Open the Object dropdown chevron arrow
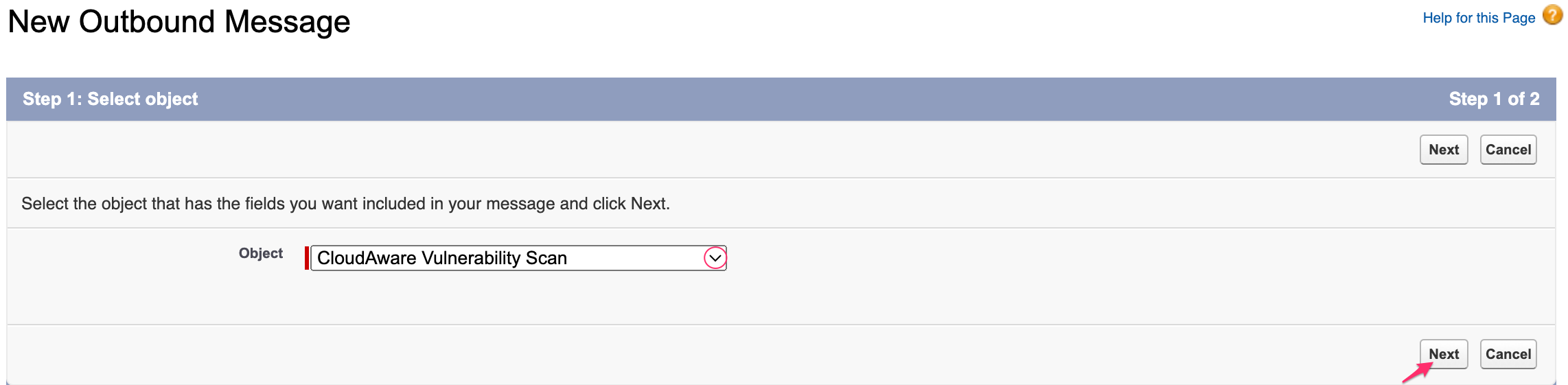 [715, 258]
